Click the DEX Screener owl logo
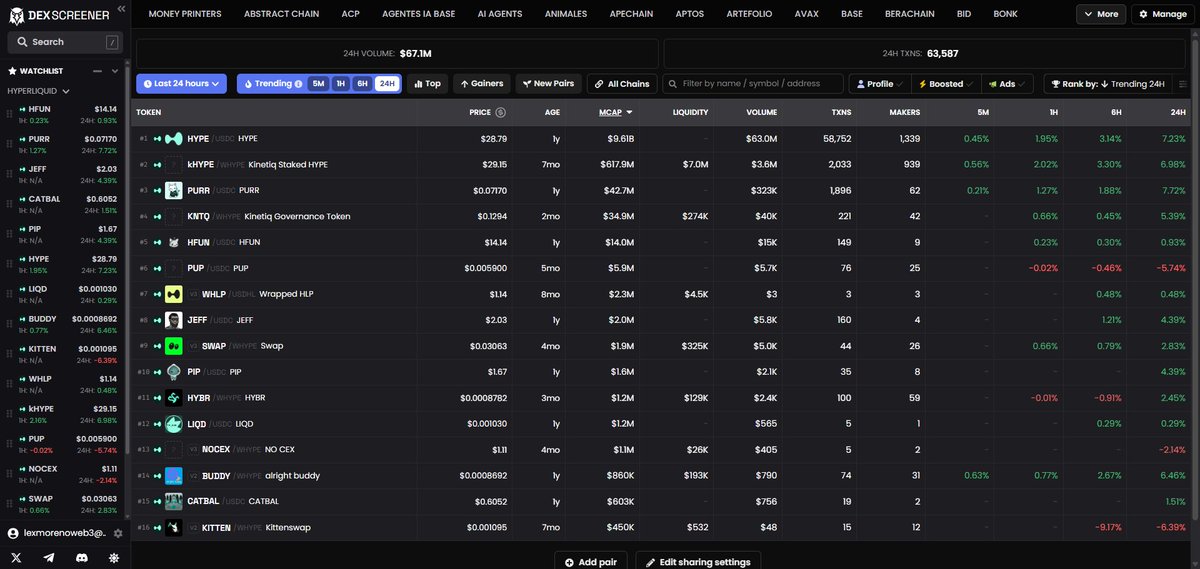 17,14
